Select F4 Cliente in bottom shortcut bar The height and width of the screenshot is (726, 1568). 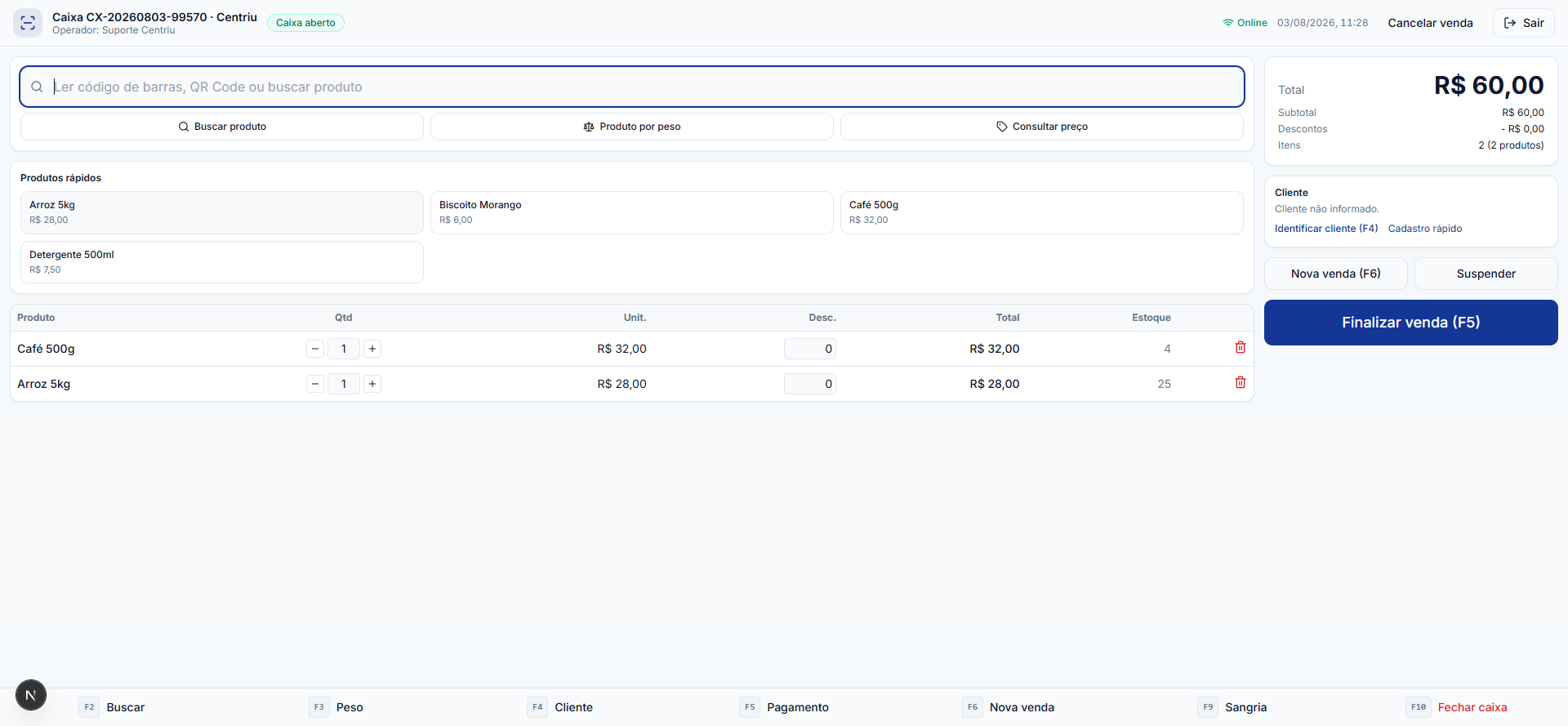tap(560, 707)
